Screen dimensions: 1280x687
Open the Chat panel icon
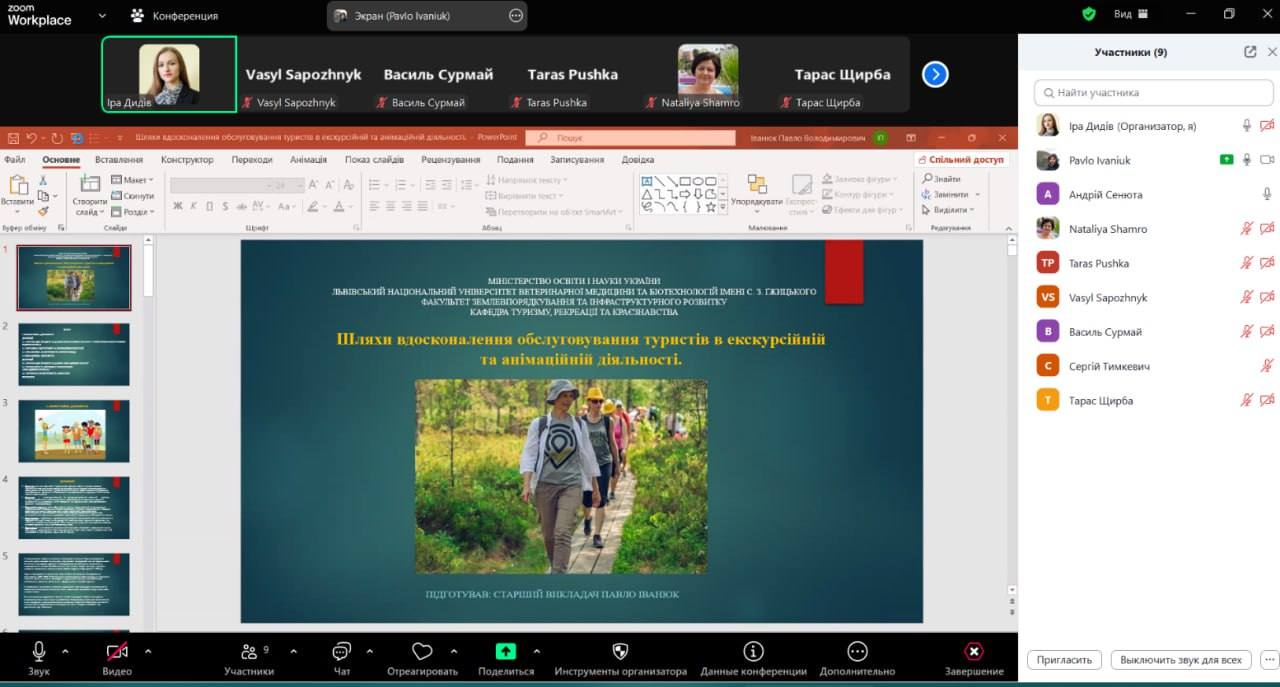[341, 652]
